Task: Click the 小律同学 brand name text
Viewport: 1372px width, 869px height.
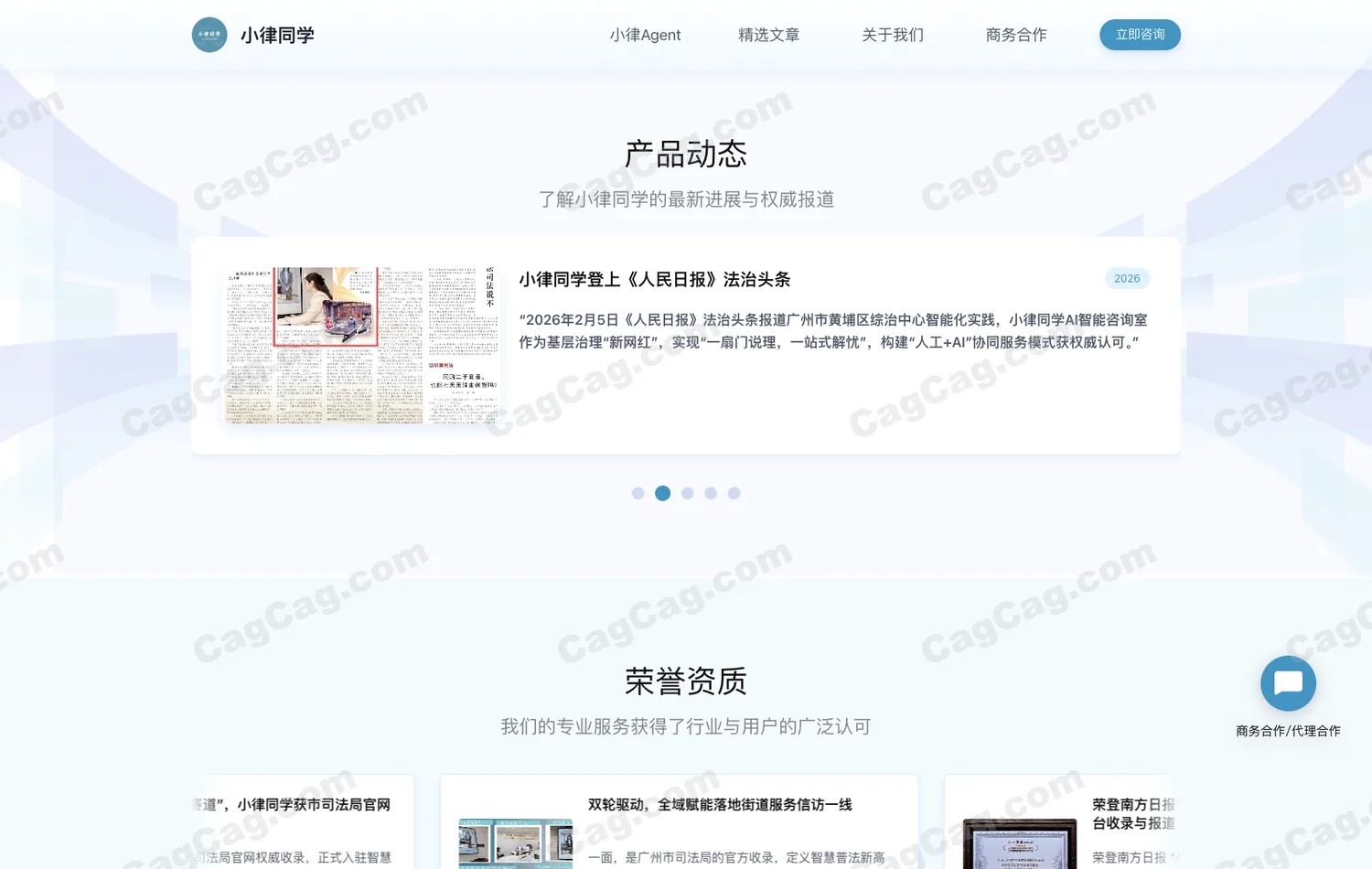Action: coord(277,35)
